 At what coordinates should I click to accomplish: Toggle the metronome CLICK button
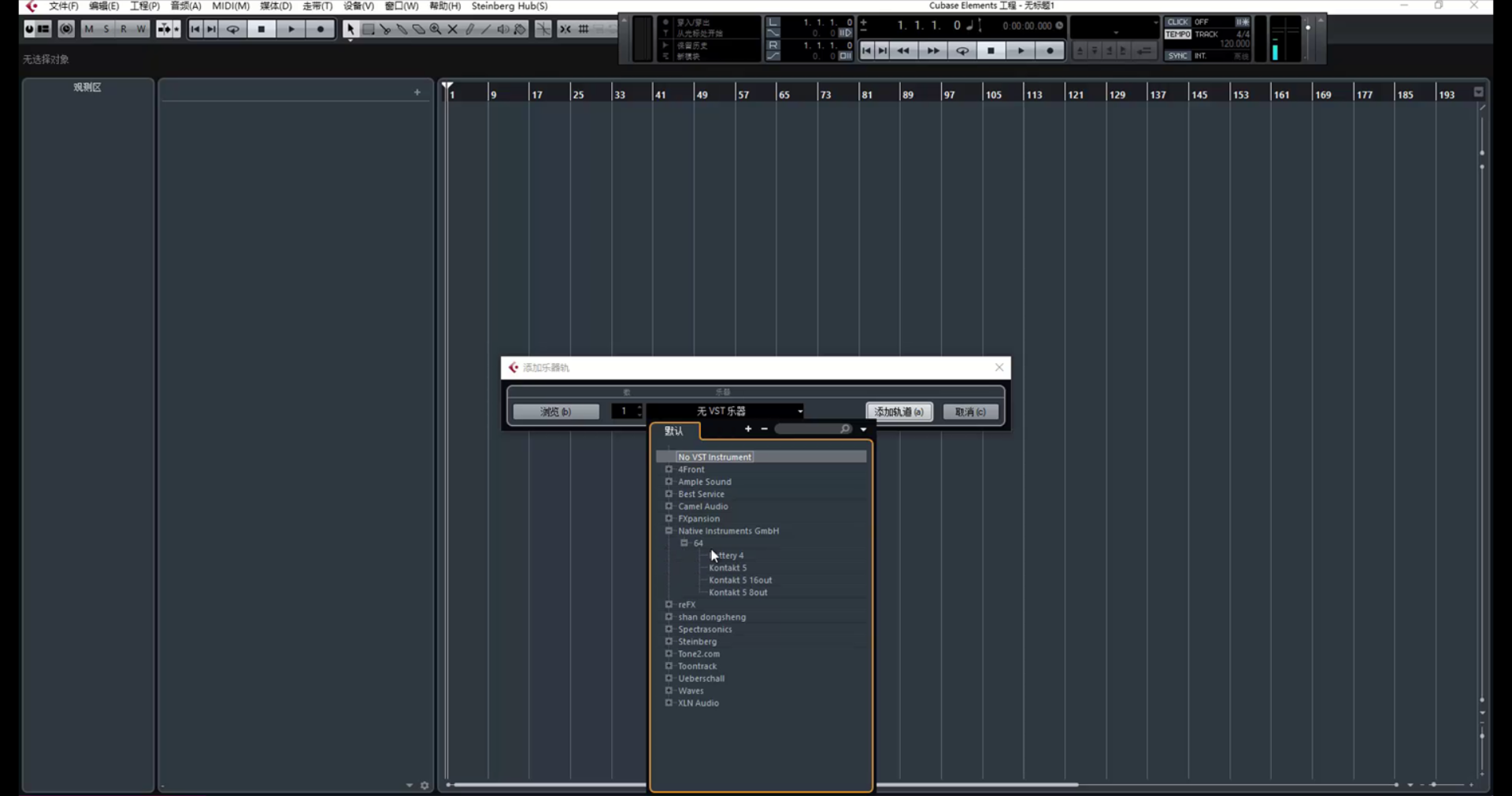pyautogui.click(x=1178, y=22)
